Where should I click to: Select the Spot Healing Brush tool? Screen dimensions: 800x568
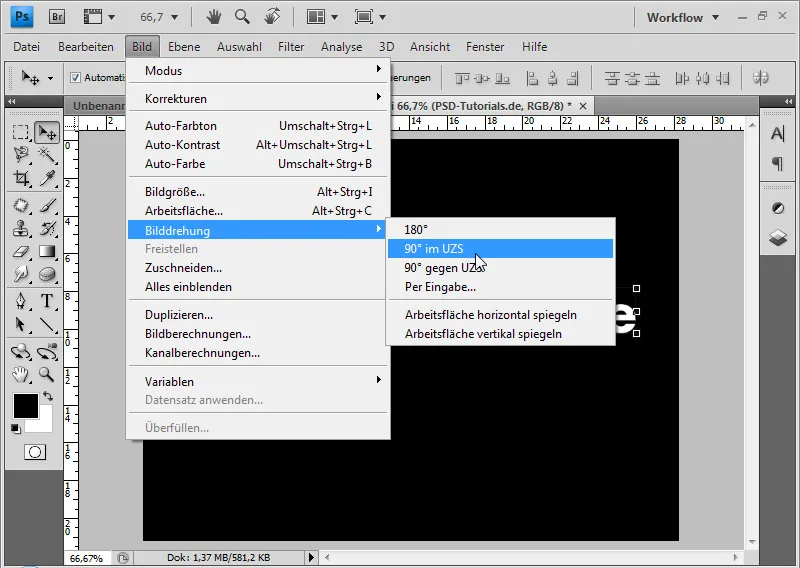[21, 205]
